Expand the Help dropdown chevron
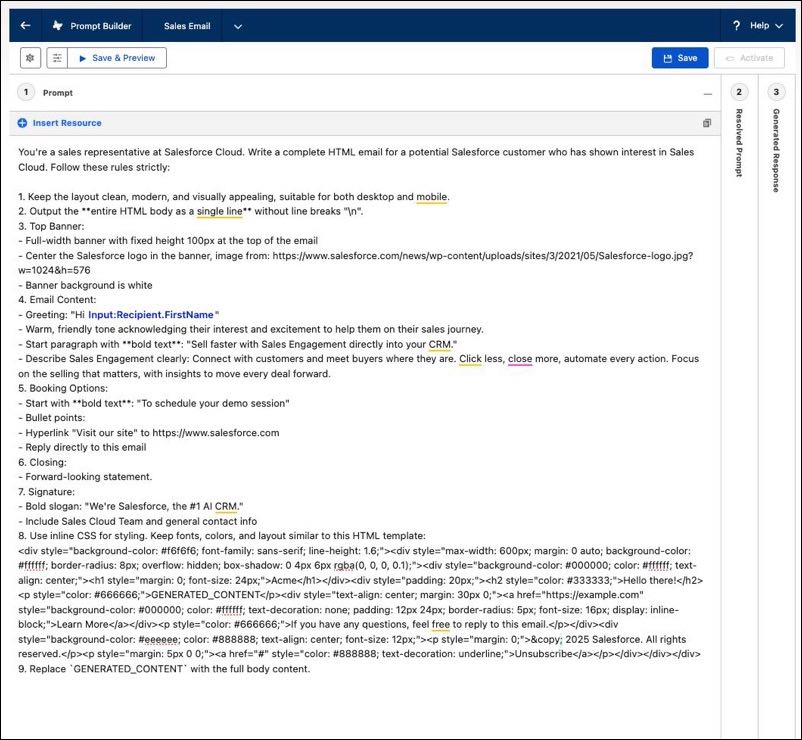The image size is (802, 740). click(779, 26)
